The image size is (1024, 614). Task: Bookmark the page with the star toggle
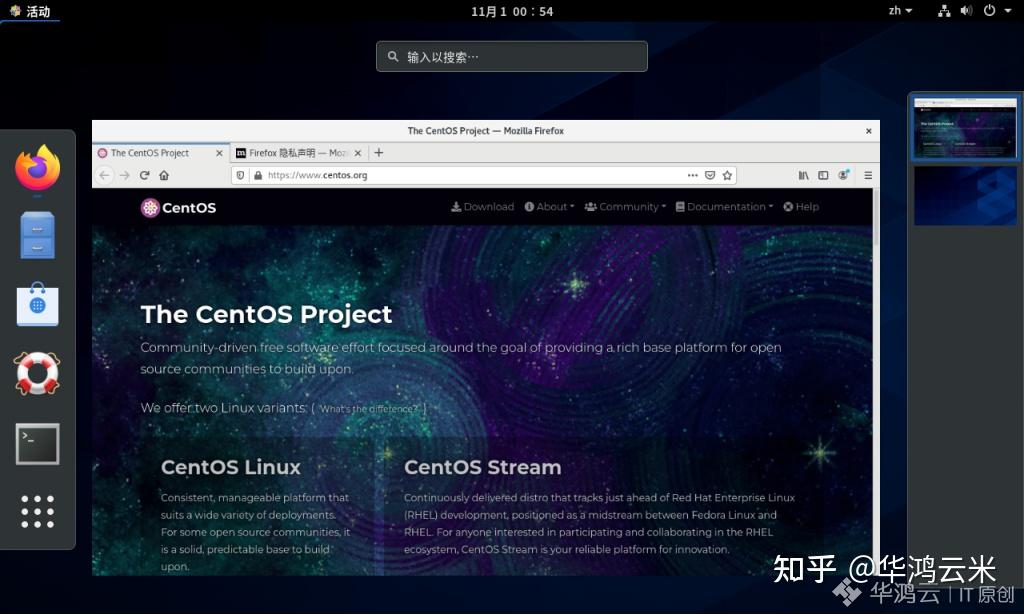pos(727,175)
